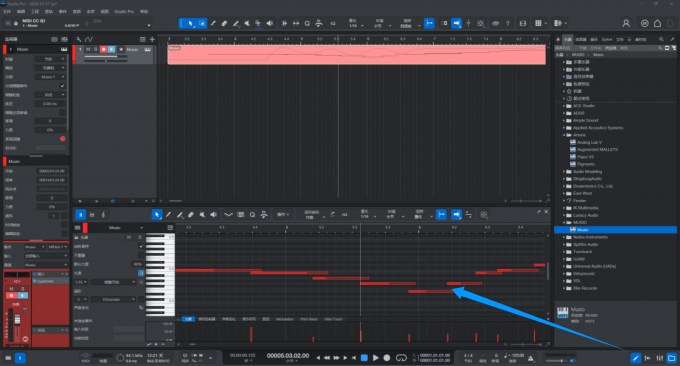The image size is (680, 366).
Task: Pick the editor Paint pencil tool
Action: click(168, 215)
